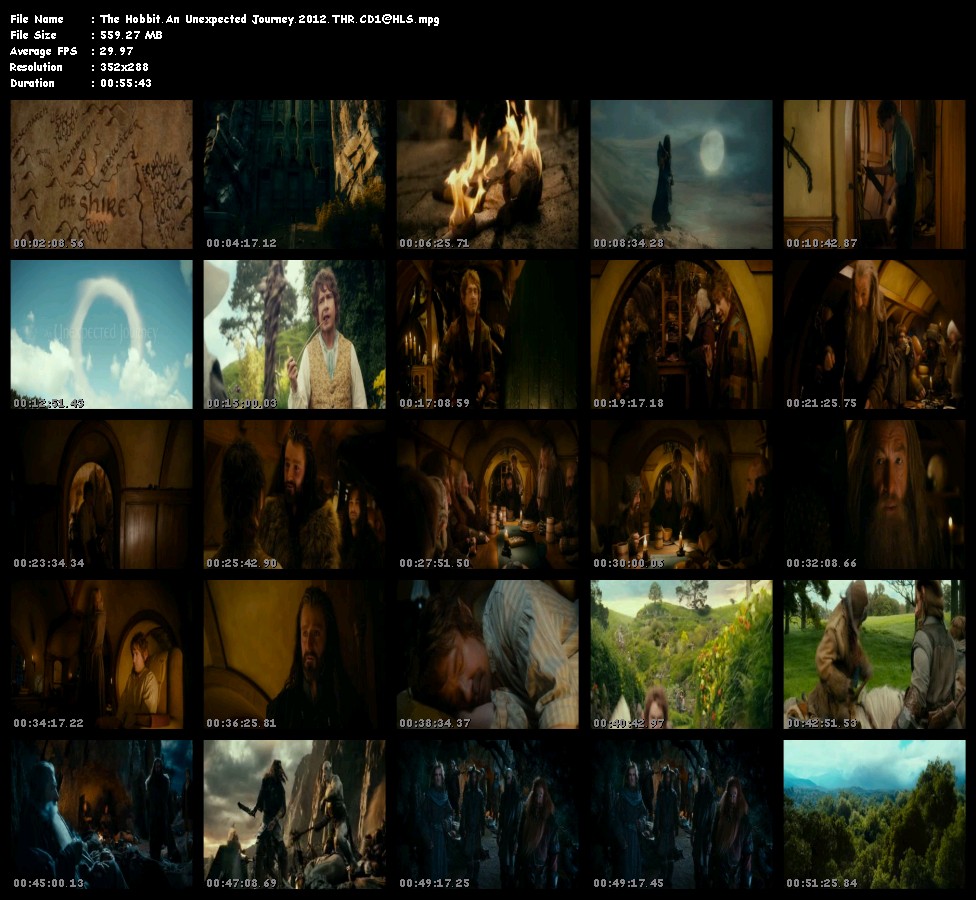Click the file name ending in CD1@HLS.mpg
The height and width of the screenshot is (900, 976).
(x=270, y=19)
